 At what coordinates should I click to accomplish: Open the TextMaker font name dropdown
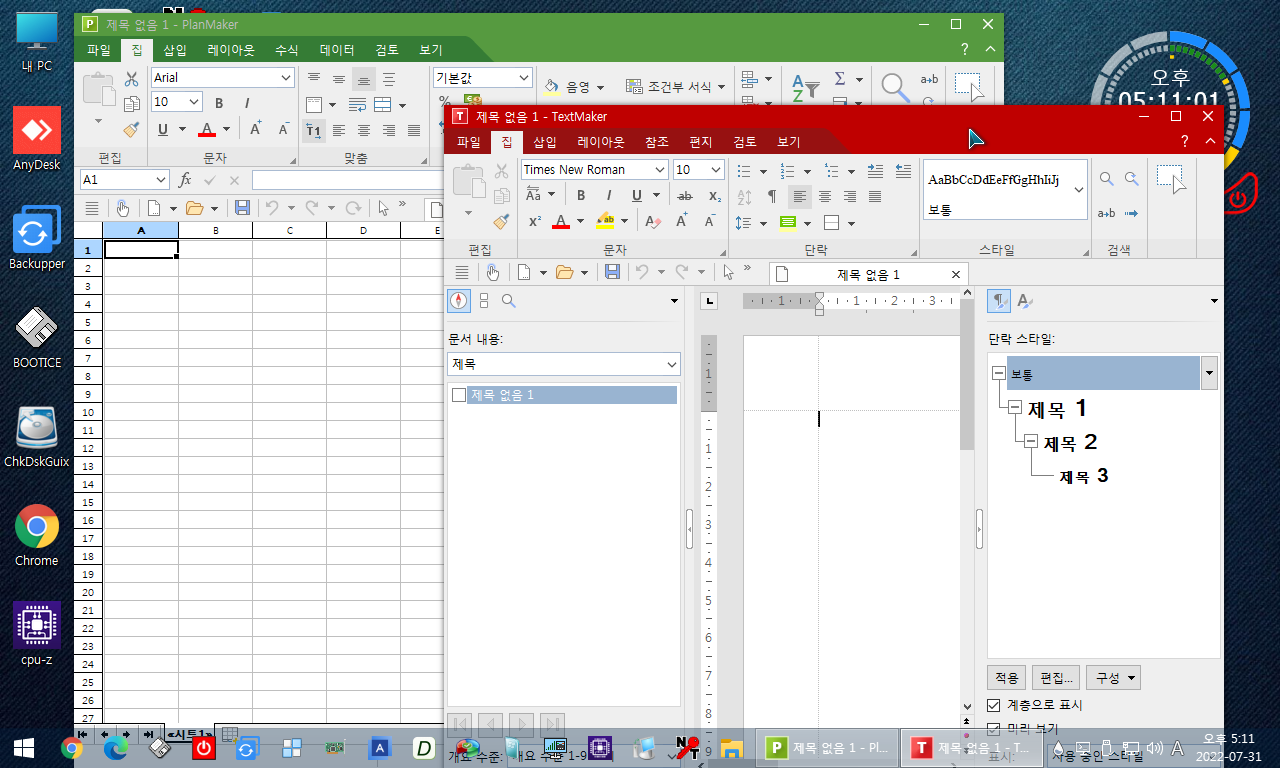[x=659, y=170]
